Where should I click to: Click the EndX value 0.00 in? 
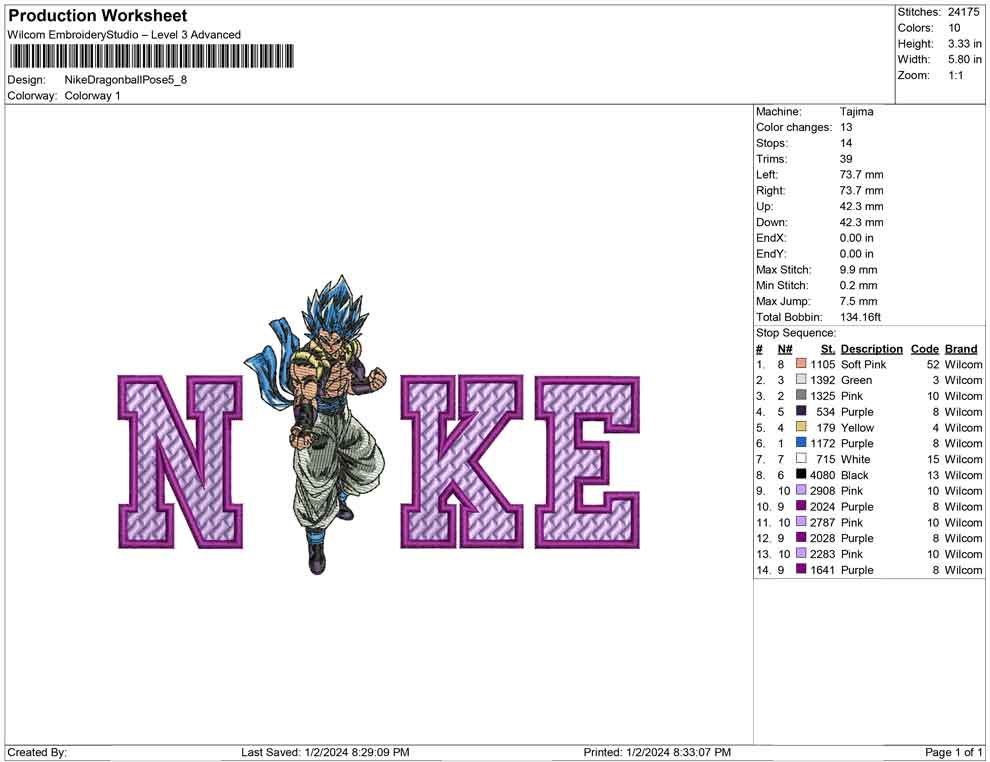857,238
